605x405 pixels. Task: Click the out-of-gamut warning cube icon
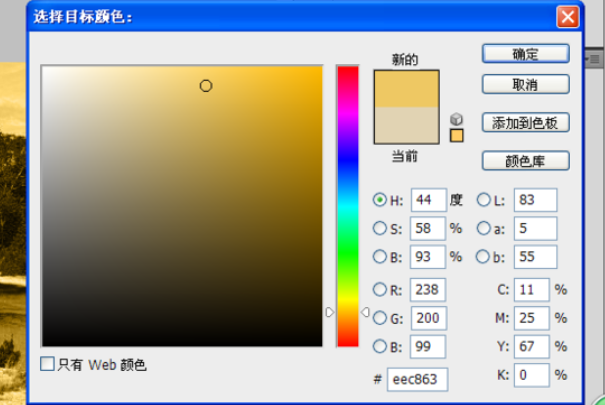(456, 119)
